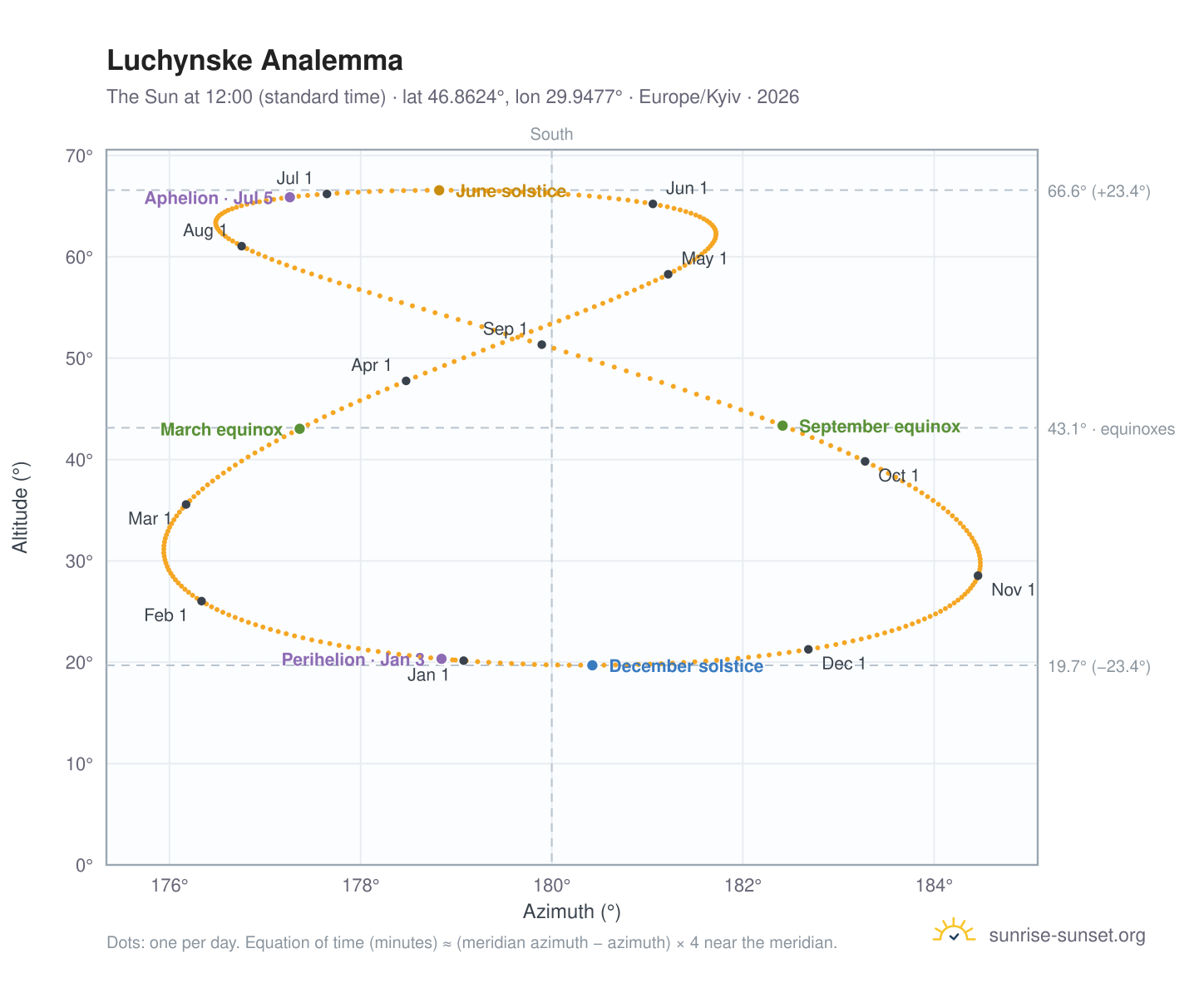This screenshot has height=988, width=1204.
Task: Click the 20° altitude tick label
Action: click(x=79, y=663)
